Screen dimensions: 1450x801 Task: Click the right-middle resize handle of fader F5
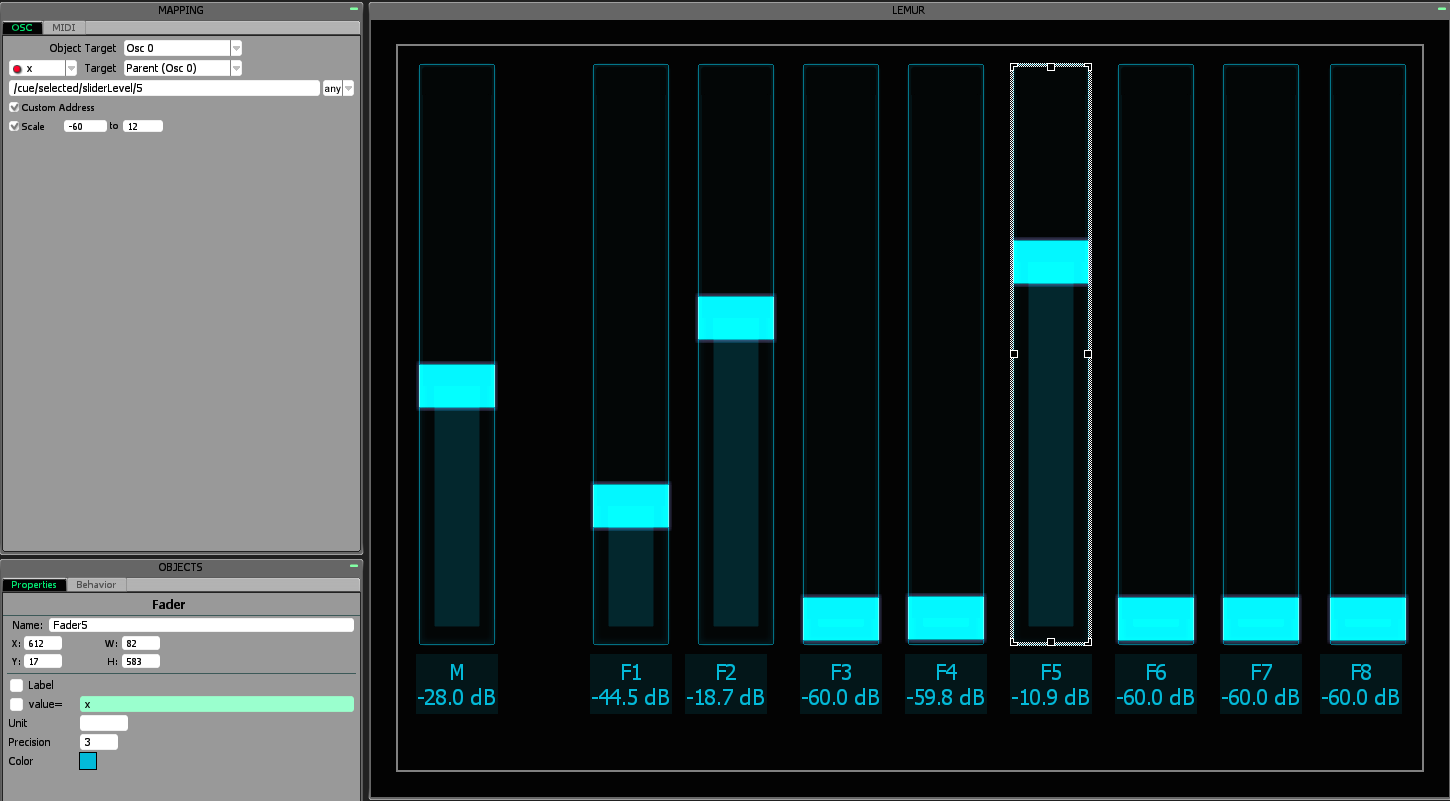point(1088,354)
